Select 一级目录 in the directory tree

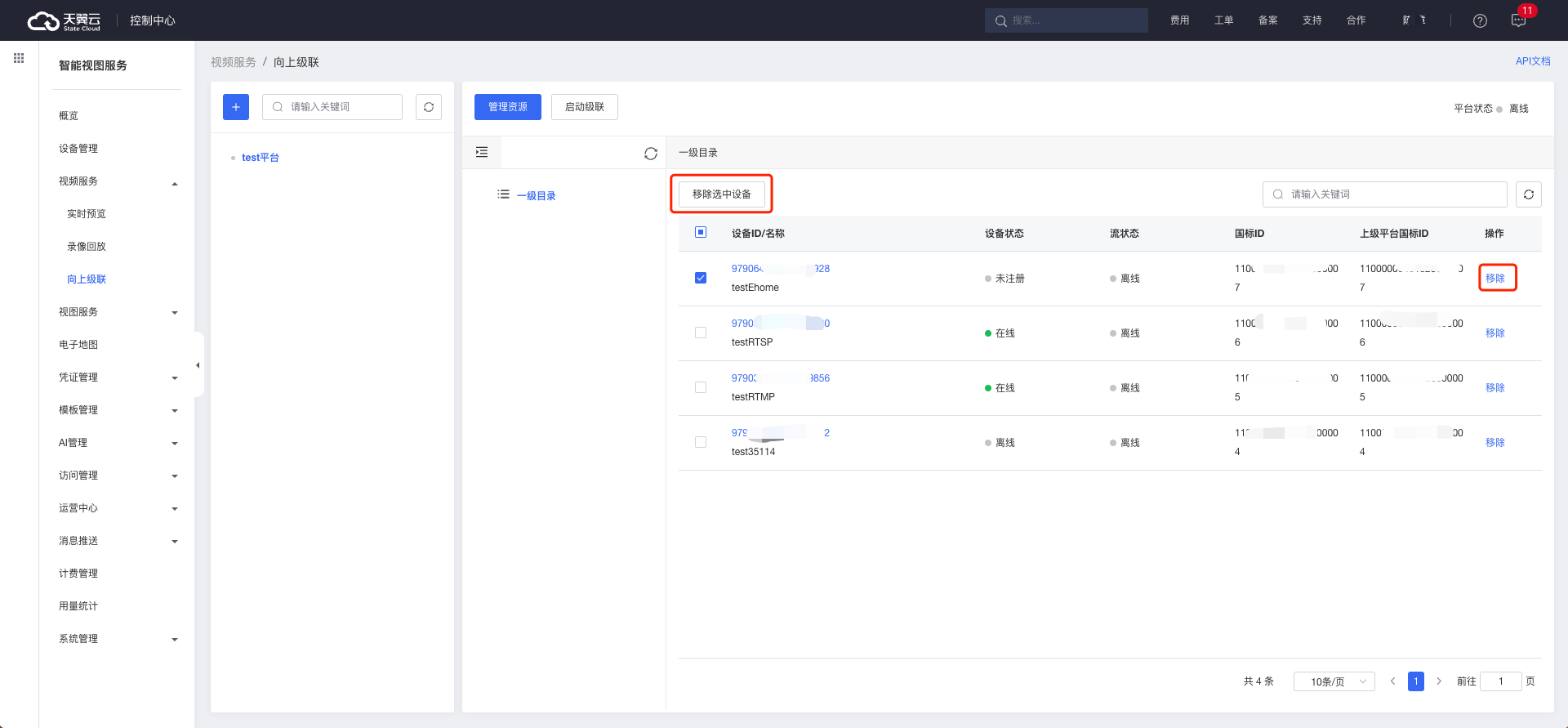pyautogui.click(x=537, y=196)
